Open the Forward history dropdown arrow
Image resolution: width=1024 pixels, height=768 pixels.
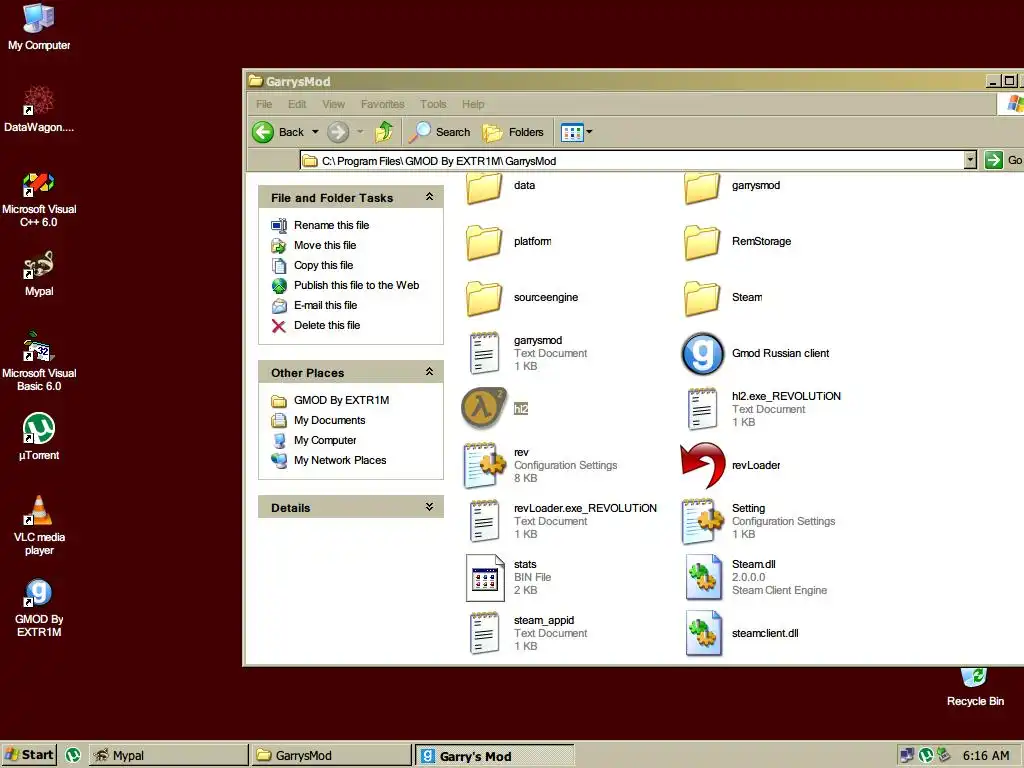[x=360, y=132]
